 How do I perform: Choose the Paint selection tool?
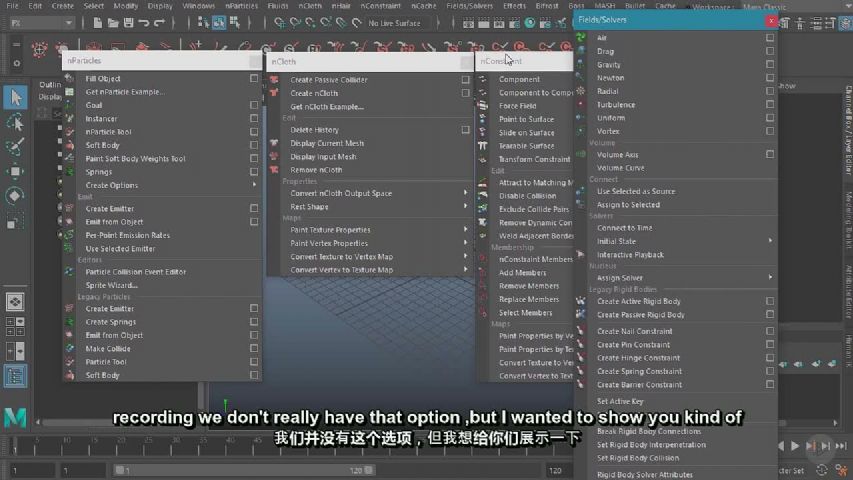pyautogui.click(x=15, y=147)
